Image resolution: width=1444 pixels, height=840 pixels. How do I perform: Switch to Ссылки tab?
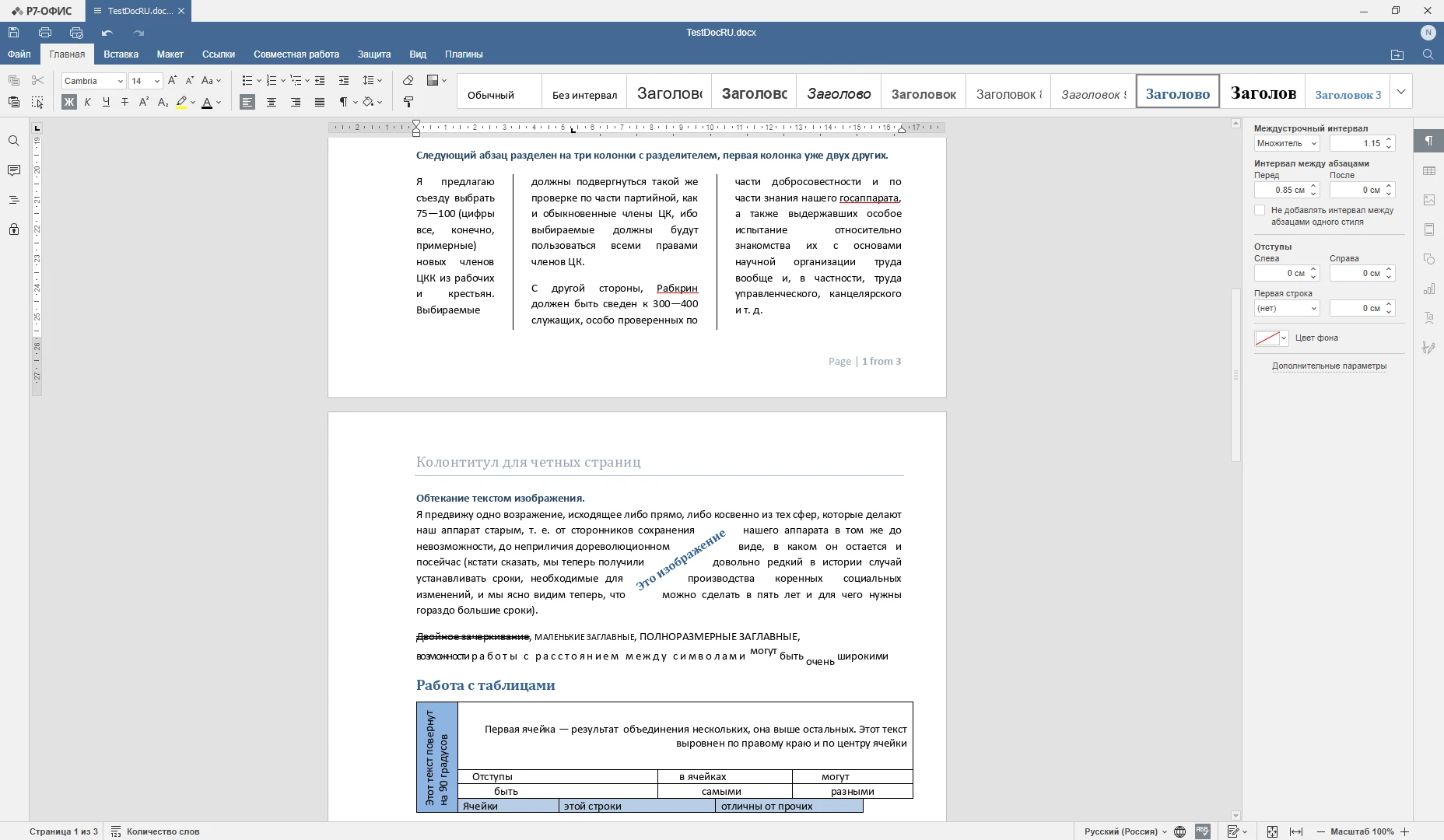(x=219, y=54)
